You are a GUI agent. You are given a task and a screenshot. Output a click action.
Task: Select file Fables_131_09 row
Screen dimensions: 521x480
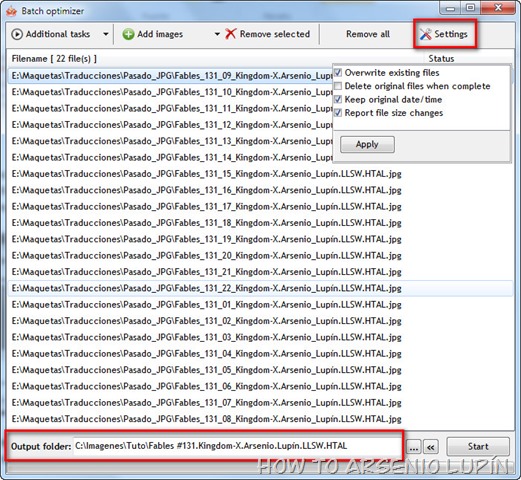[170, 76]
